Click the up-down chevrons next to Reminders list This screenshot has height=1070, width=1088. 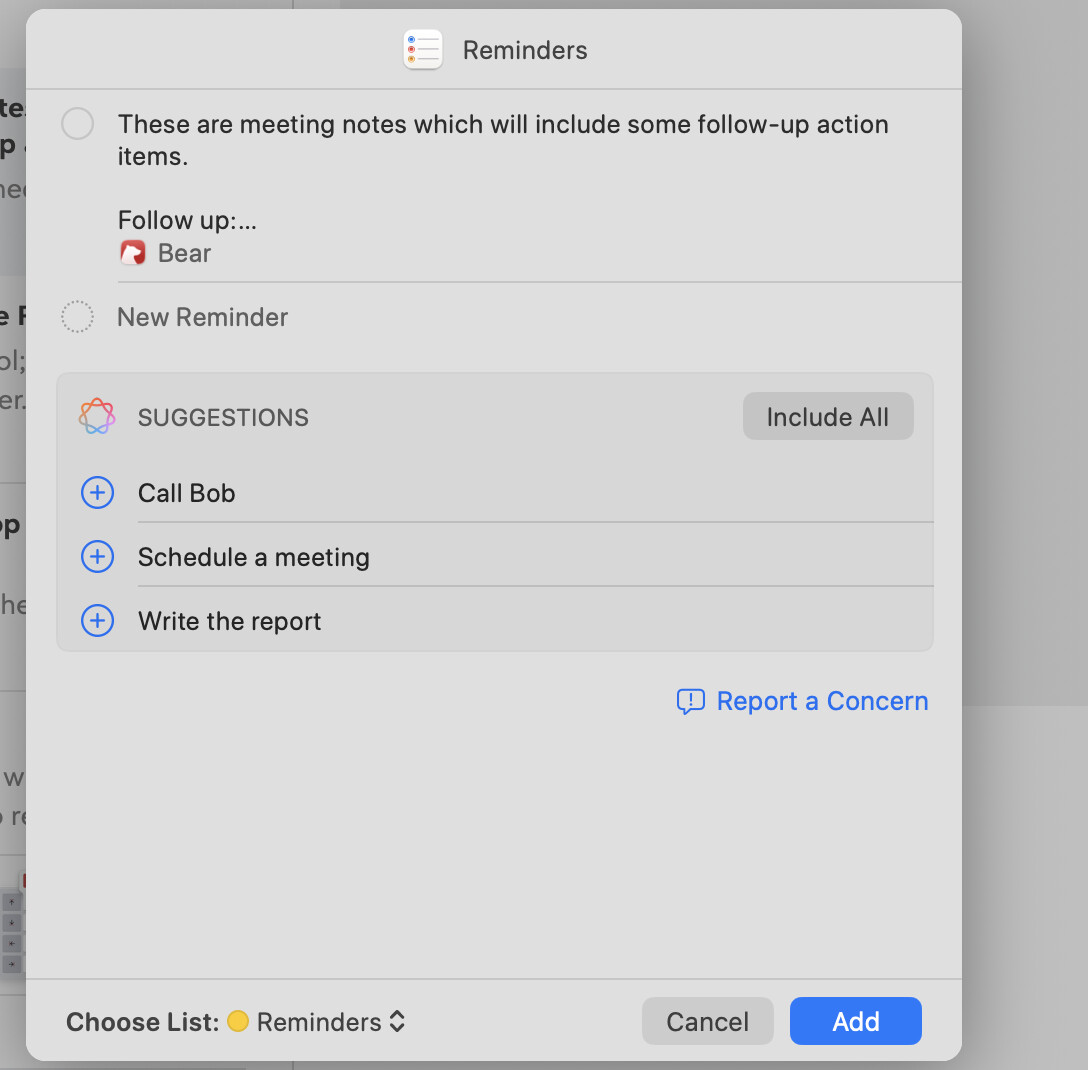tap(397, 1021)
